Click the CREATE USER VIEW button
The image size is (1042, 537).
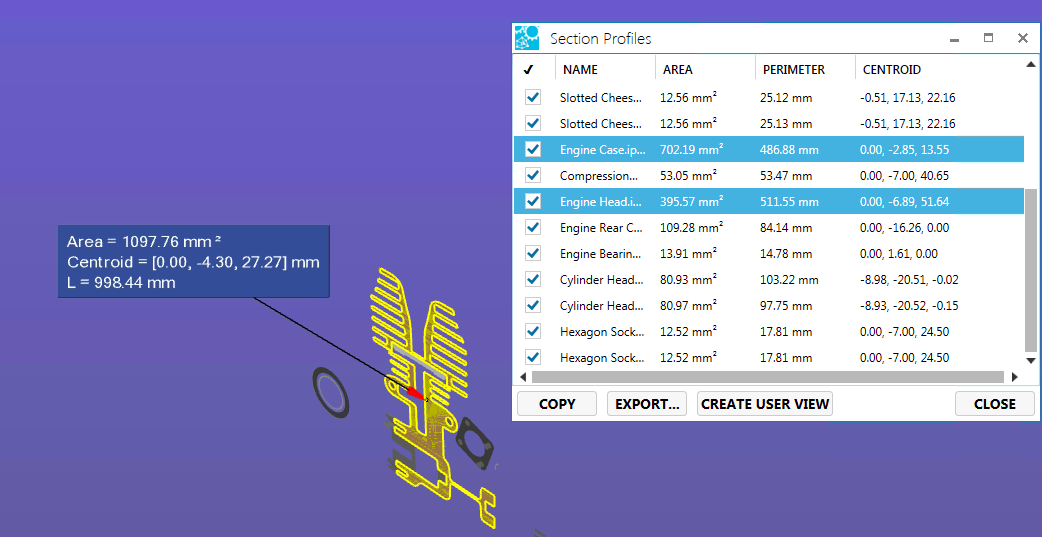tap(765, 404)
